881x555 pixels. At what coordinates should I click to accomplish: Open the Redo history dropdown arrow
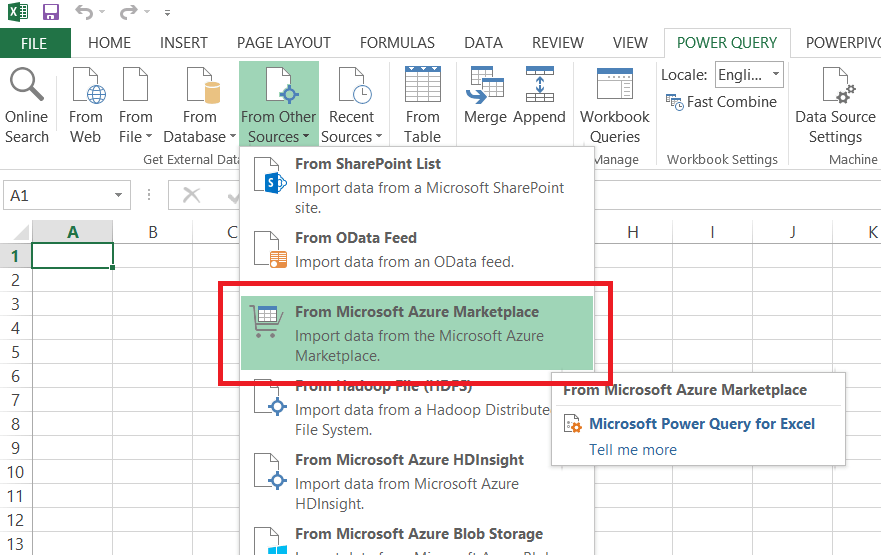[x=147, y=12]
